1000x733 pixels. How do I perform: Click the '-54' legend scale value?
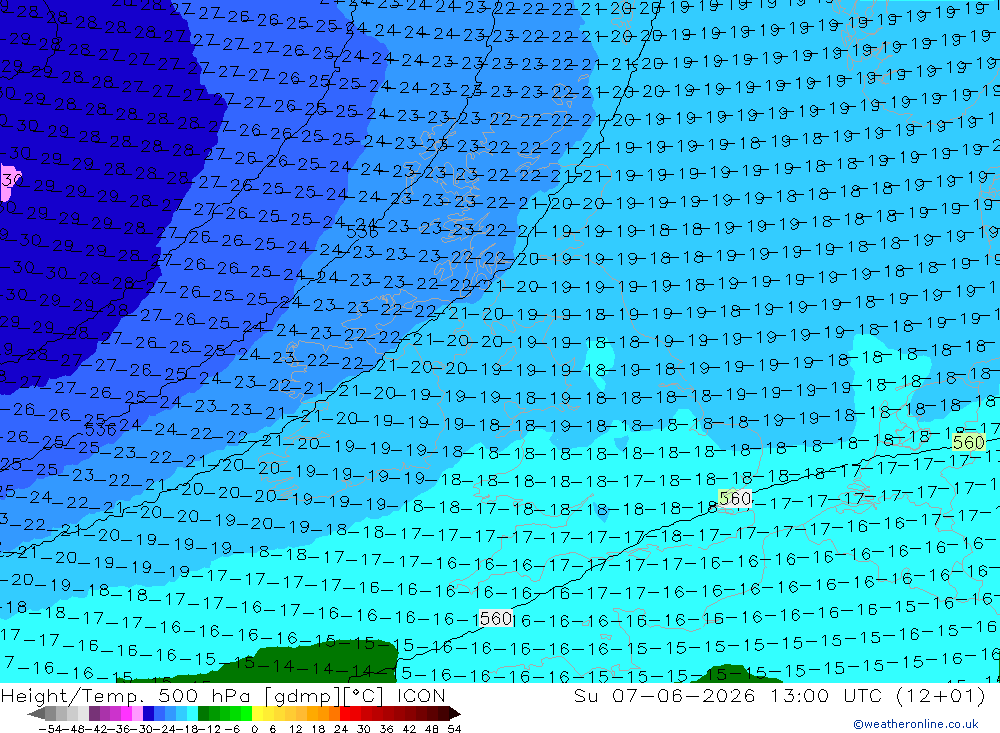(51, 729)
